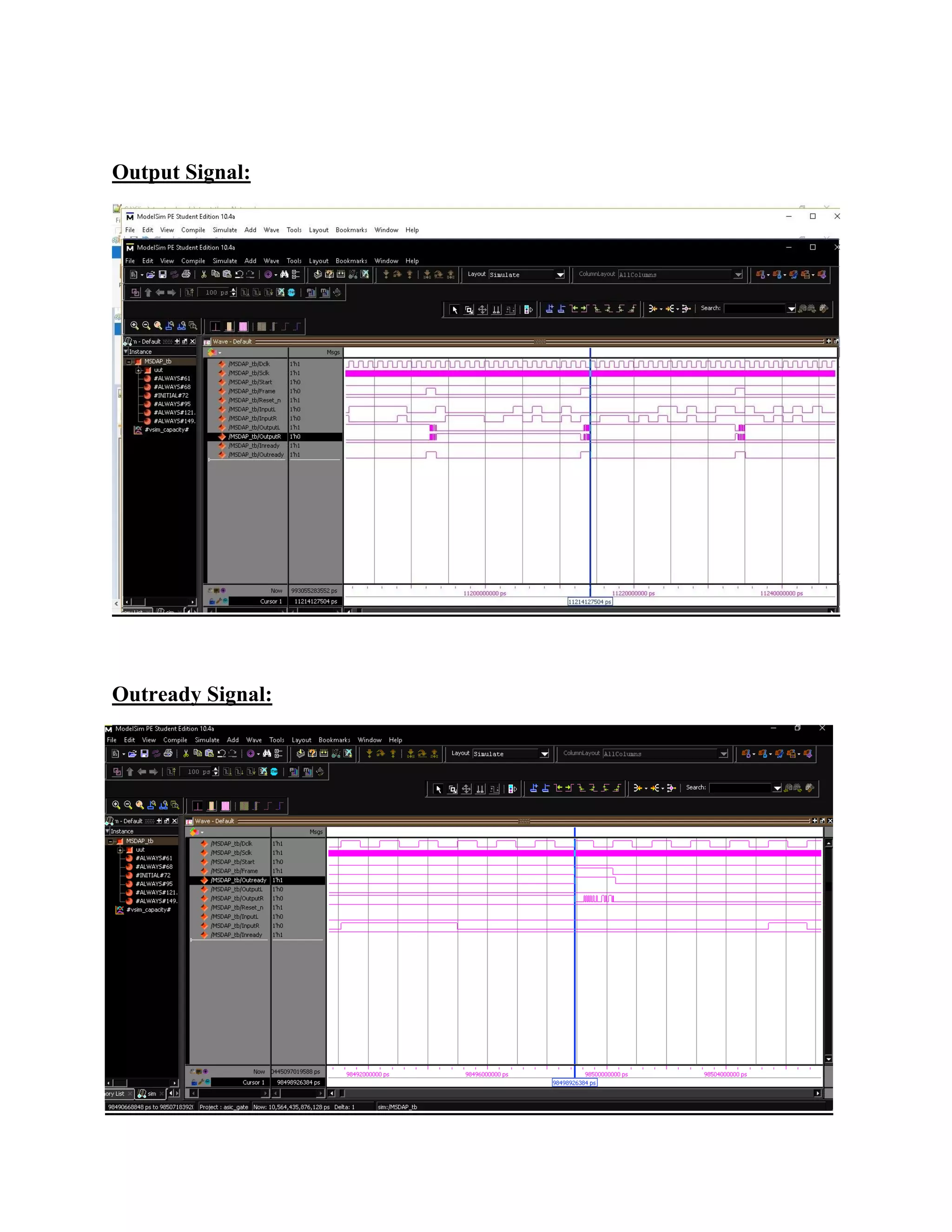Click run length stepper arrows in upper screenshot
This screenshot has width=952, height=1232.
point(233,292)
